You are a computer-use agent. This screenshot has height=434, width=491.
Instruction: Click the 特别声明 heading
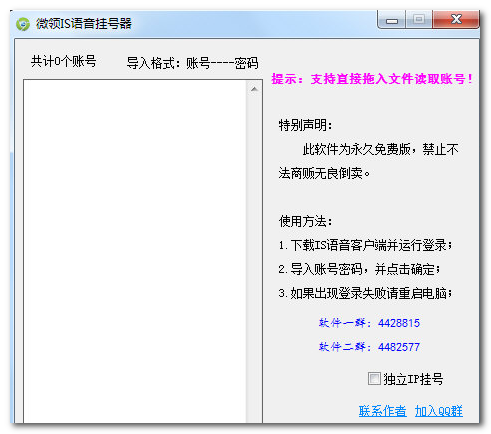coord(305,125)
